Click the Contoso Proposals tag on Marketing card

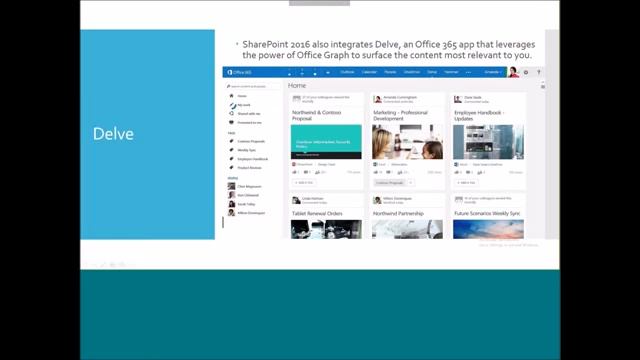tap(389, 182)
